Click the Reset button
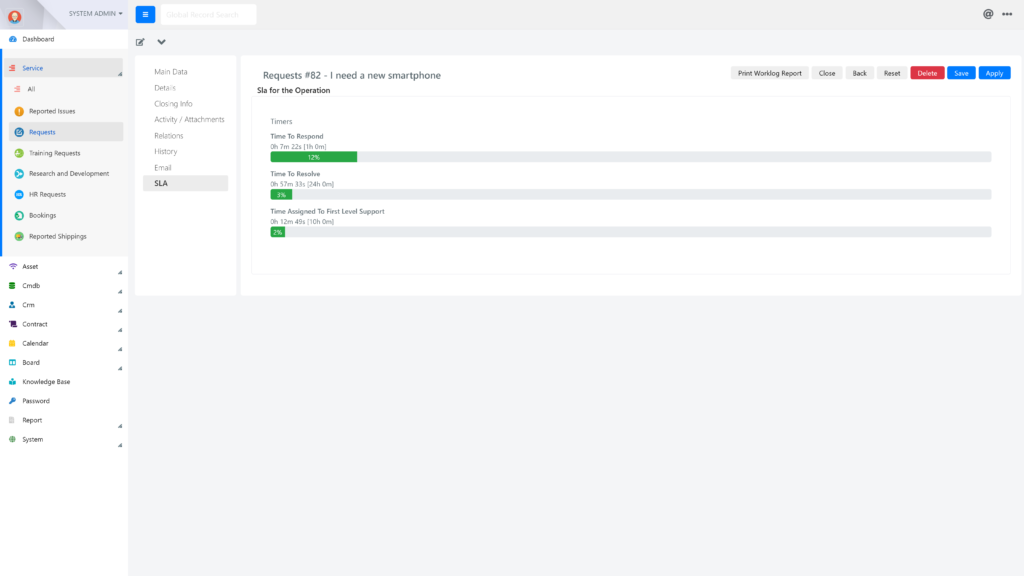Image resolution: width=1024 pixels, height=576 pixels. (x=892, y=73)
